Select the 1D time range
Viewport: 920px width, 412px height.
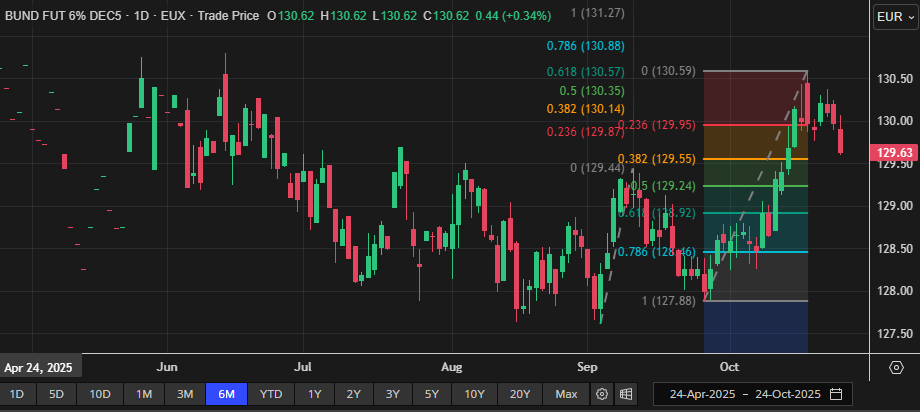(18, 394)
